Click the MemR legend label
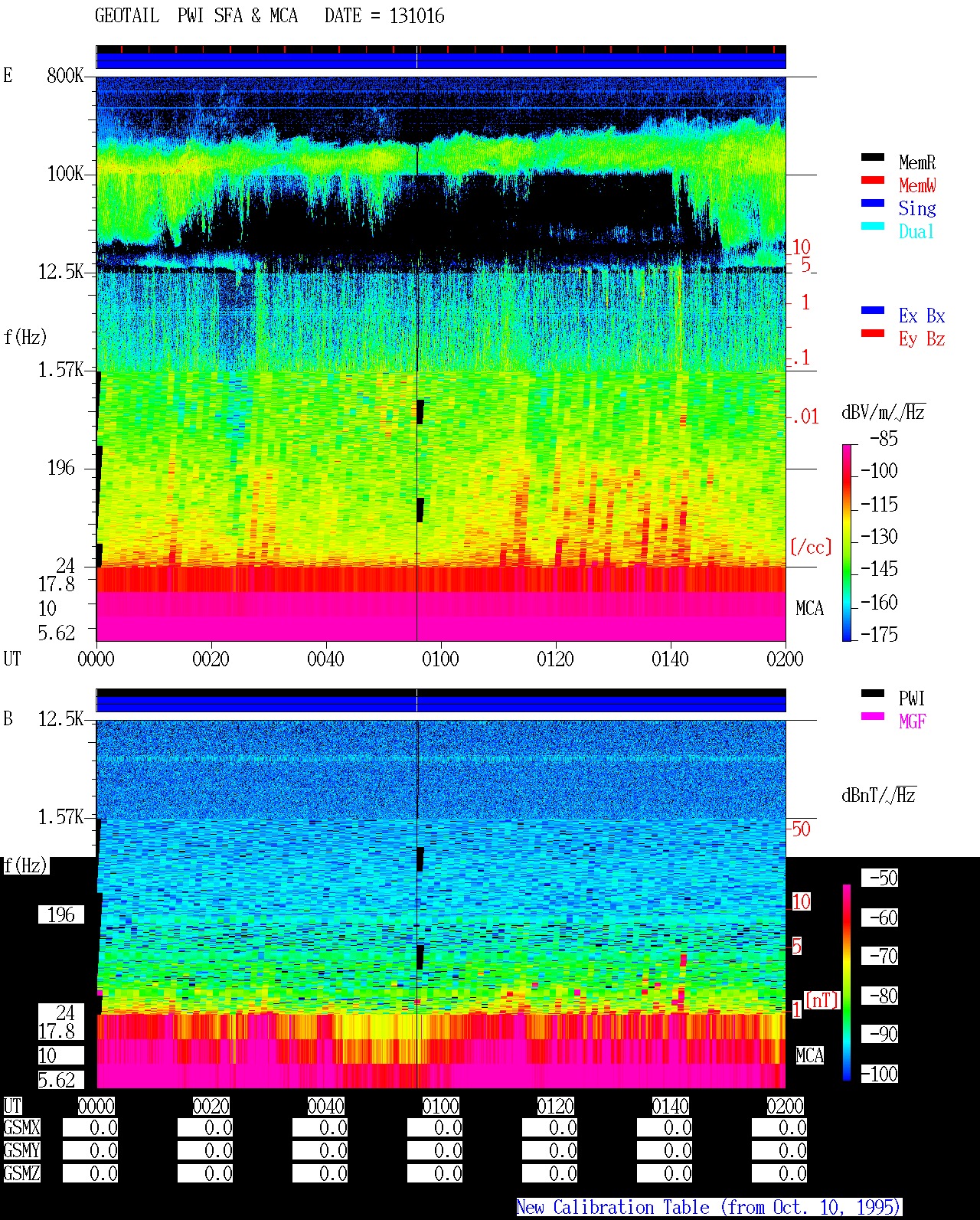Screen dimensions: 980x1220 click(916, 162)
